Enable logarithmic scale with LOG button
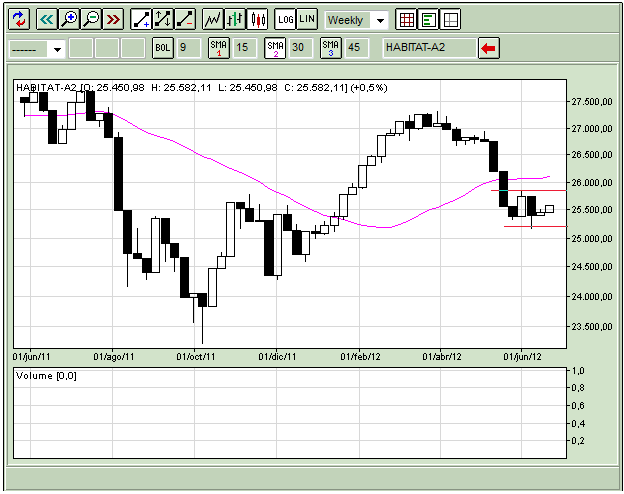The height and width of the screenshot is (494, 624). coord(285,19)
